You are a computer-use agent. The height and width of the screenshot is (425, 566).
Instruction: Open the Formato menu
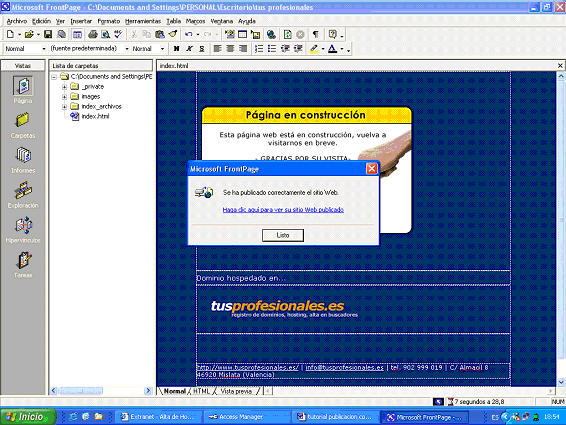(109, 21)
